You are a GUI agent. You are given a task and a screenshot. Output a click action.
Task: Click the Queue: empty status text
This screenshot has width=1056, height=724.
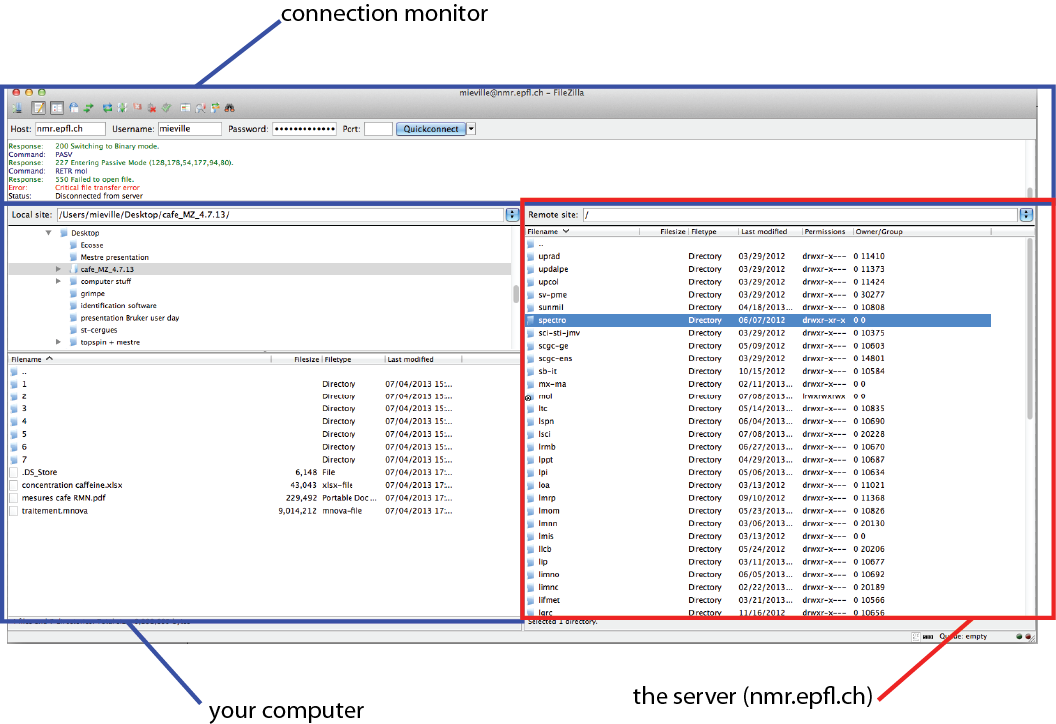(x=963, y=636)
